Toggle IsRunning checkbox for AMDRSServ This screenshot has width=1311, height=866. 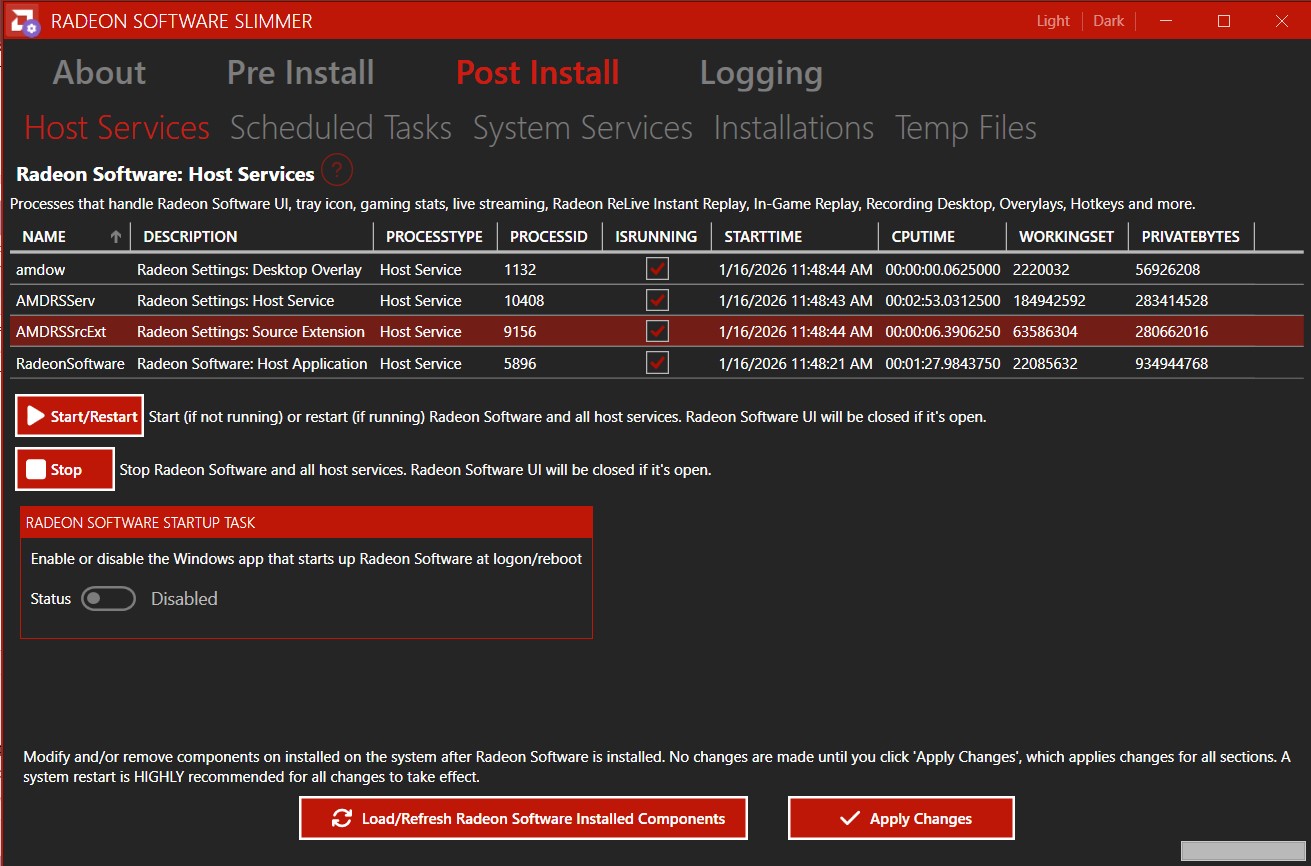coord(657,300)
